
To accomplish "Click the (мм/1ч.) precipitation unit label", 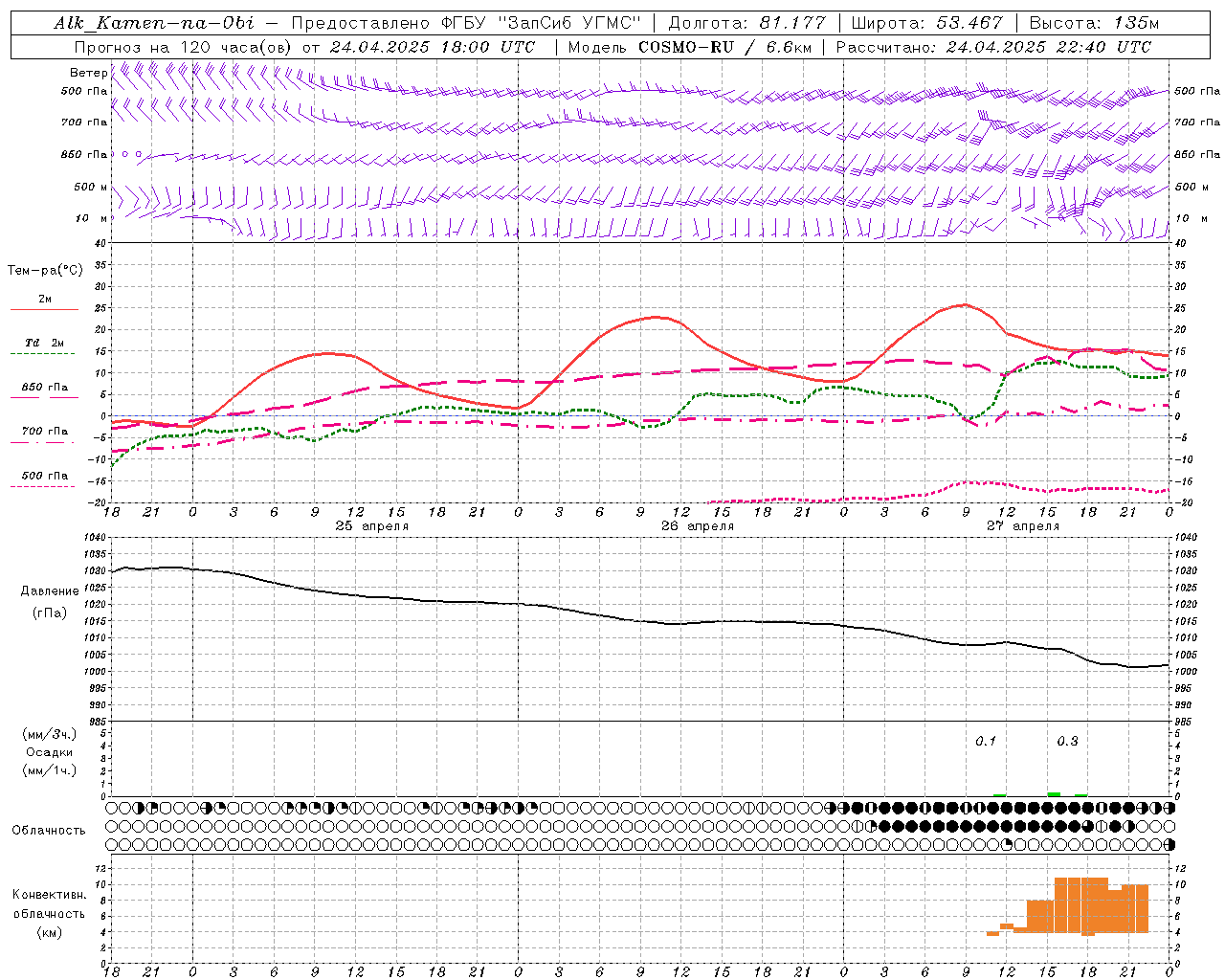I will pyautogui.click(x=50, y=770).
